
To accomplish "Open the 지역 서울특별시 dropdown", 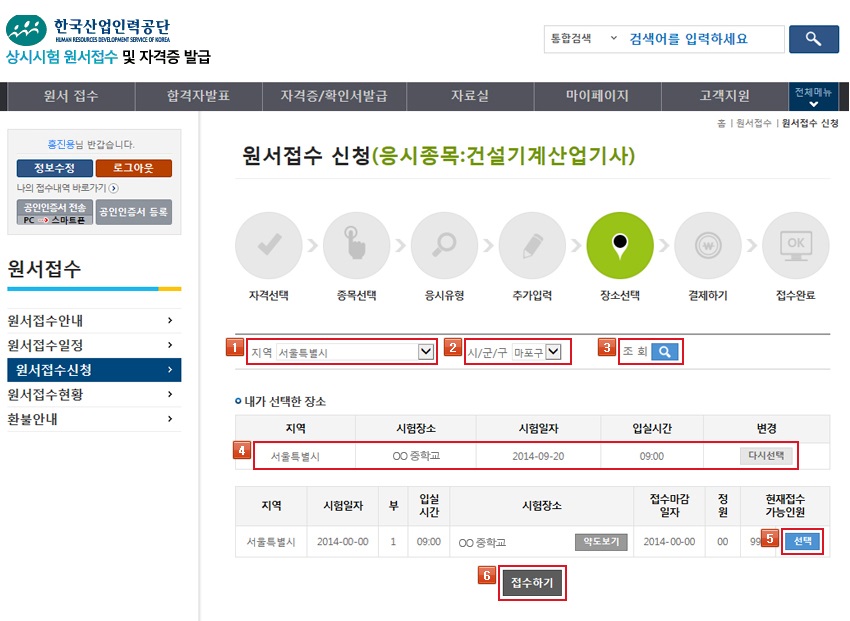I will pyautogui.click(x=425, y=352).
